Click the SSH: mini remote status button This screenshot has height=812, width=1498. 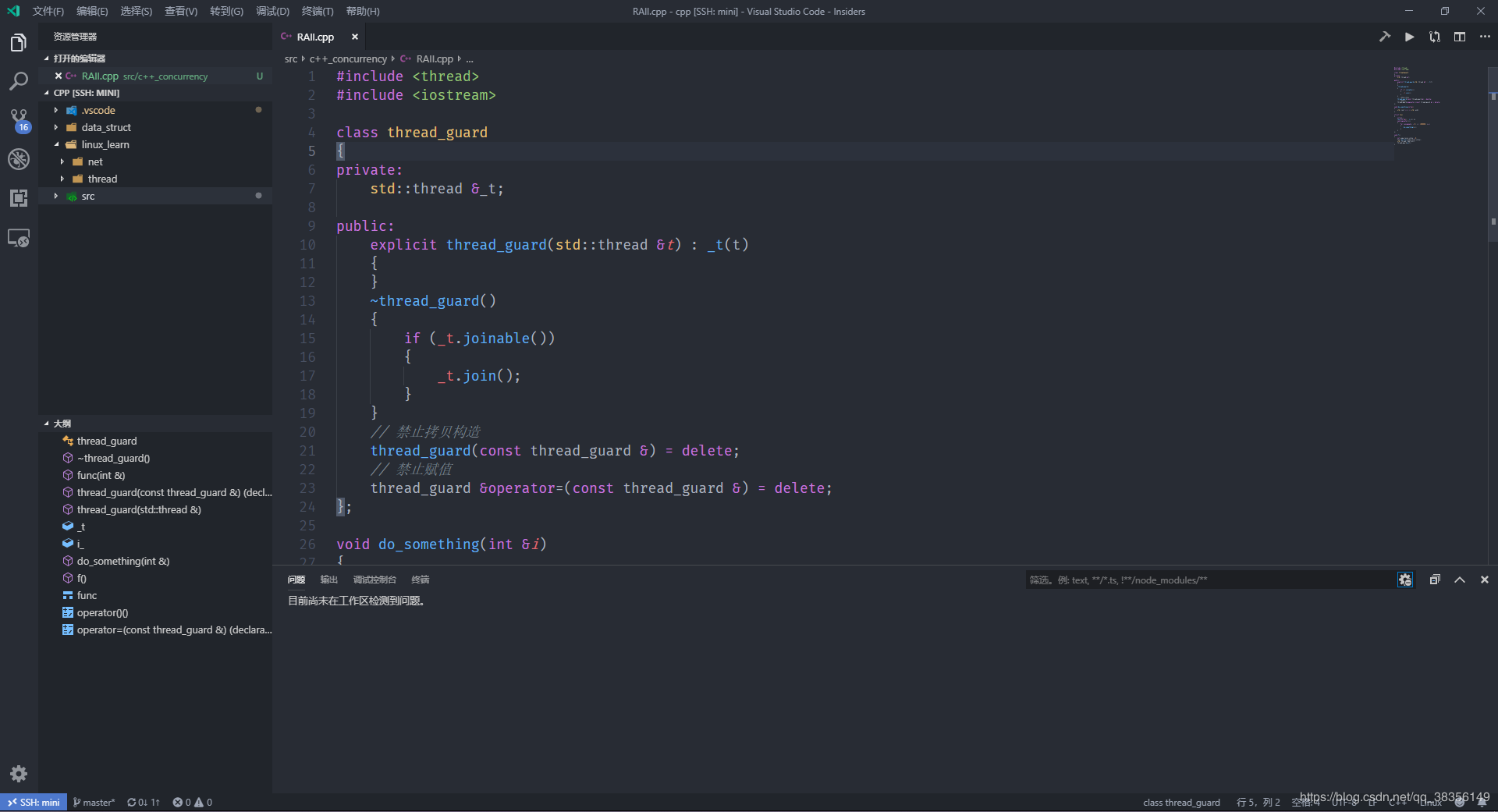34,802
